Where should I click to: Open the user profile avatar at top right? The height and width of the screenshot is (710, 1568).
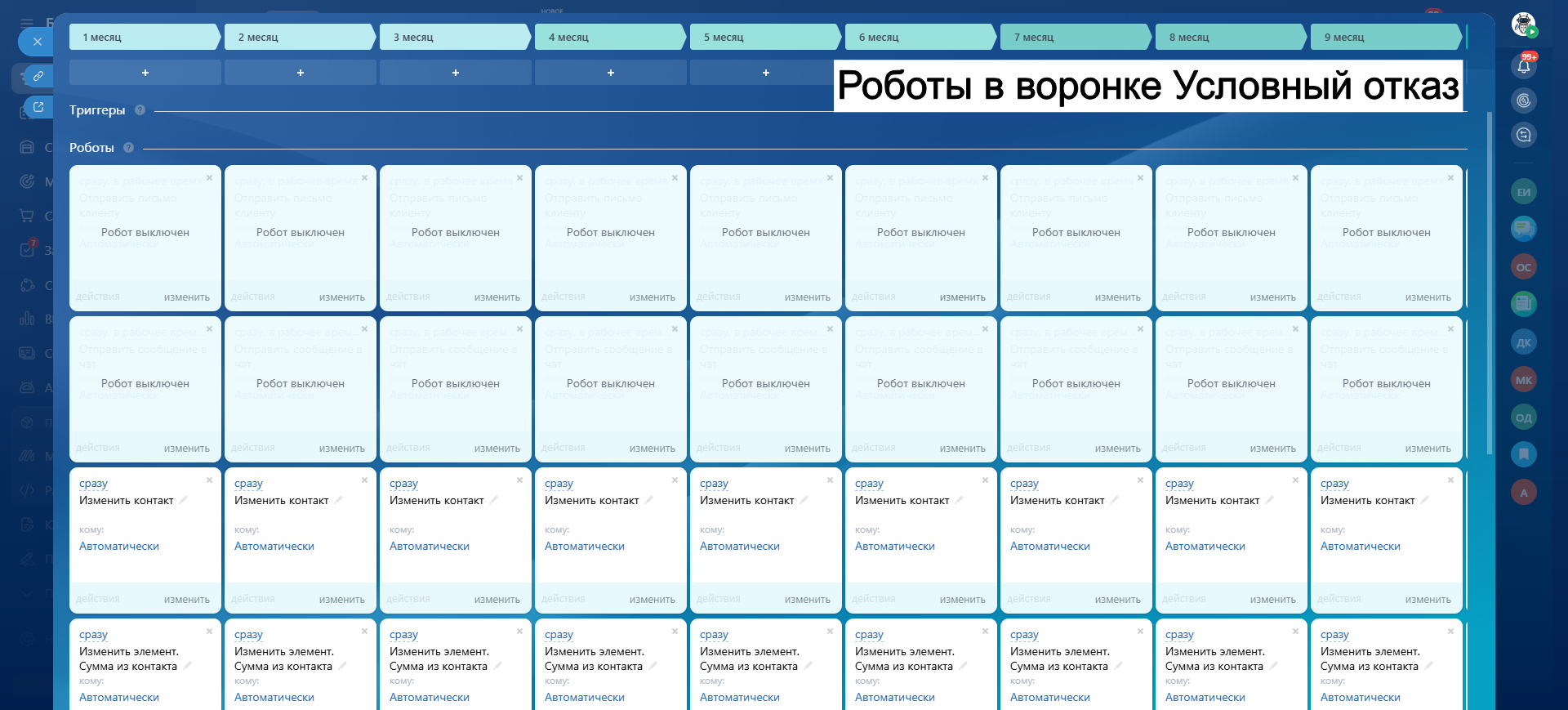pos(1522,24)
